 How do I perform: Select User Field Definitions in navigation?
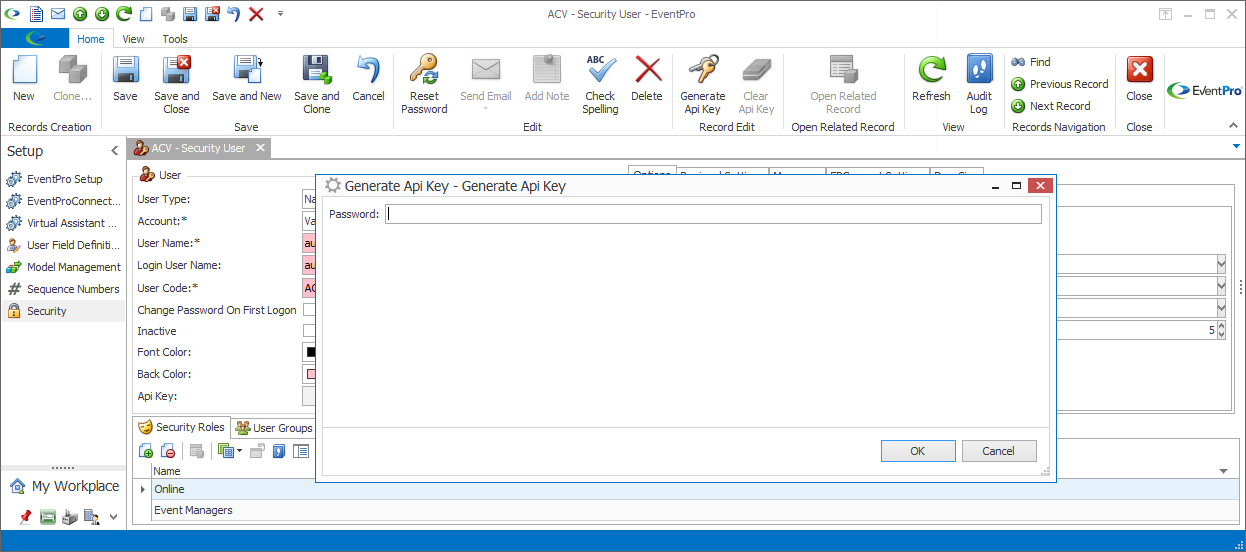pyautogui.click(x=64, y=245)
